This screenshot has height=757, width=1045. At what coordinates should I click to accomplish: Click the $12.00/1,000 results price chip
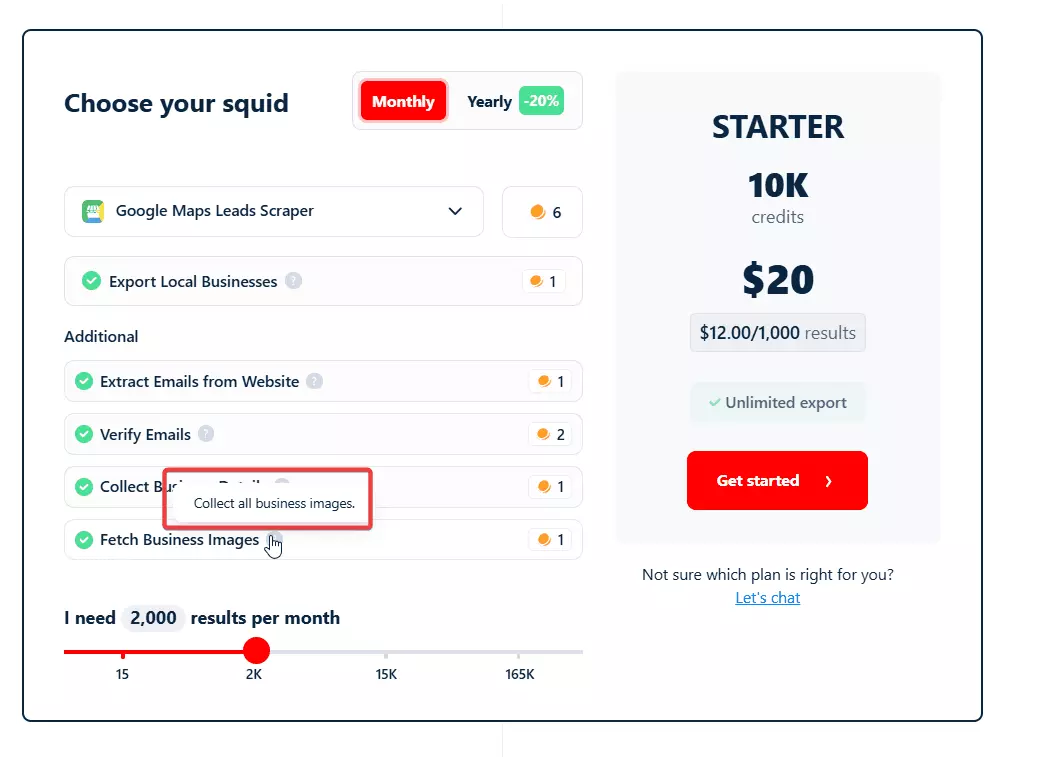tap(777, 332)
